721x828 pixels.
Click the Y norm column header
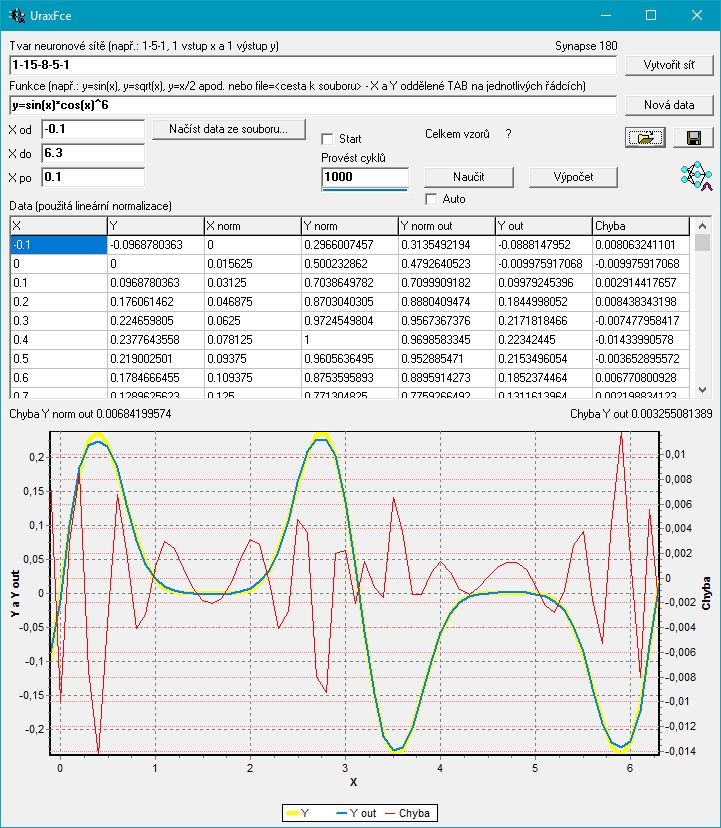click(350, 226)
